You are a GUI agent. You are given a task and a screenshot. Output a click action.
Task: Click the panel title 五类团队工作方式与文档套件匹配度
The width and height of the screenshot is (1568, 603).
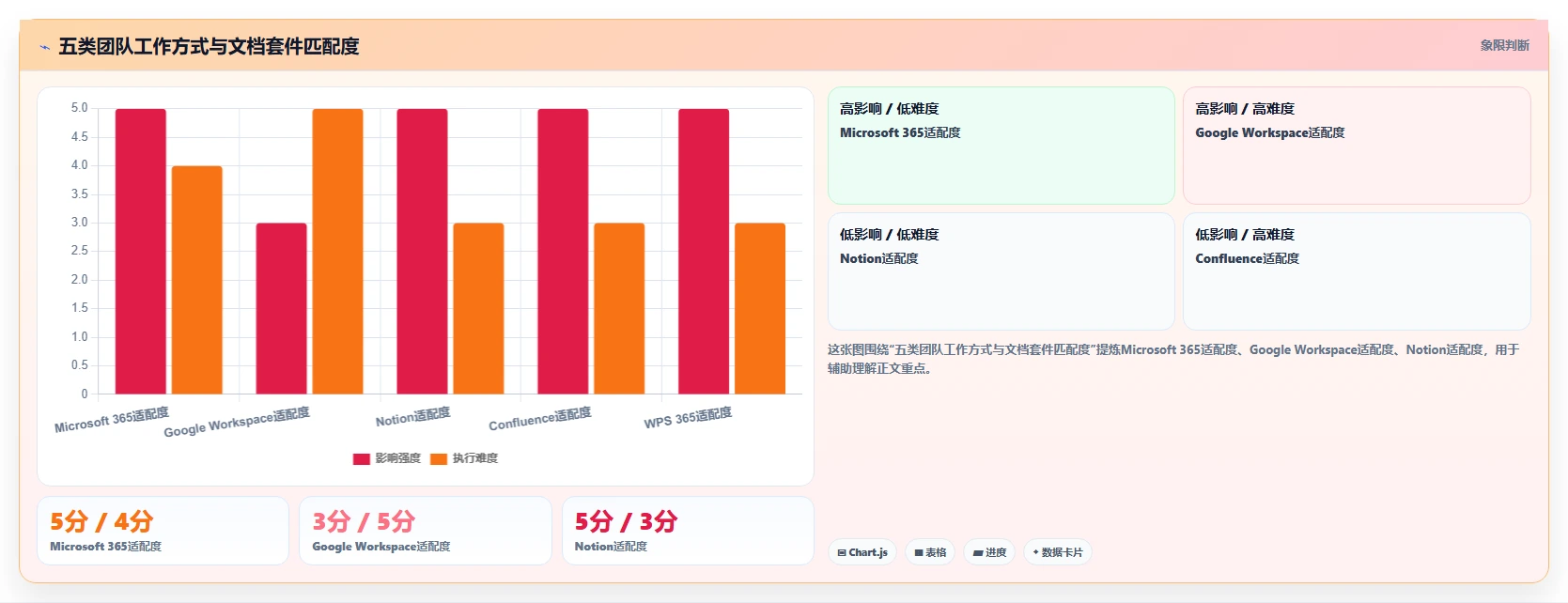tap(209, 46)
